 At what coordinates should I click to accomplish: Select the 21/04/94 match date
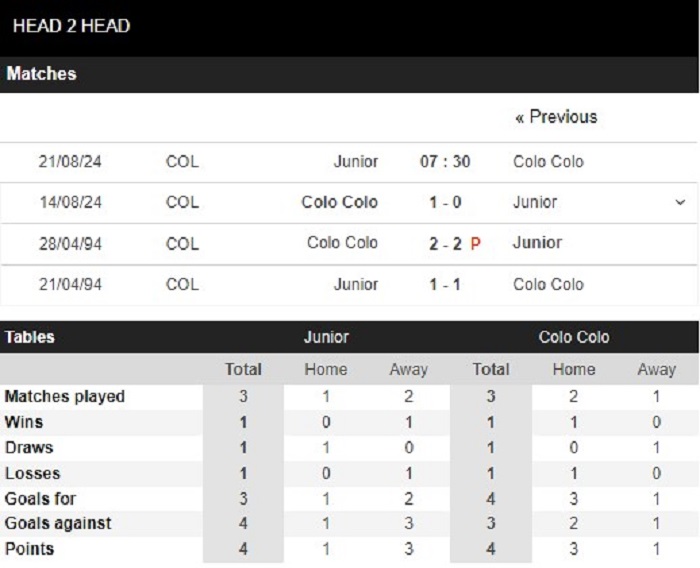70,284
